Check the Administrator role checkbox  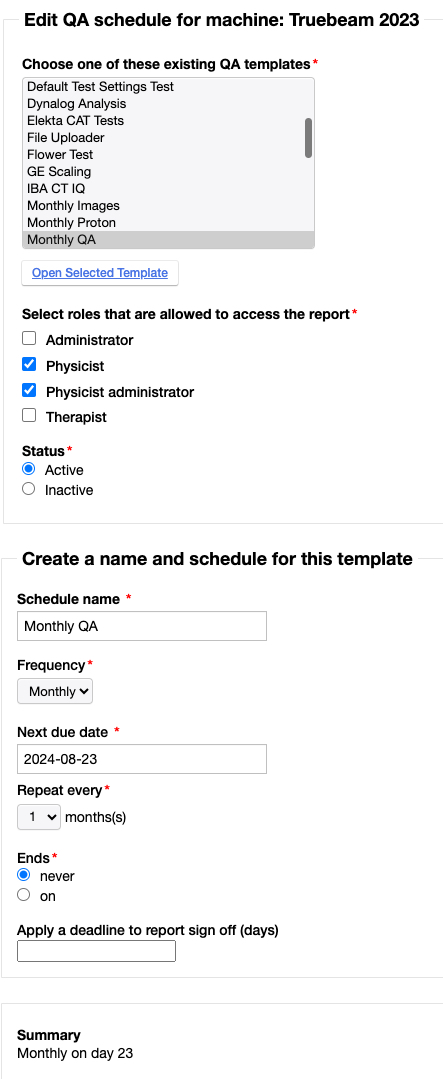29,339
